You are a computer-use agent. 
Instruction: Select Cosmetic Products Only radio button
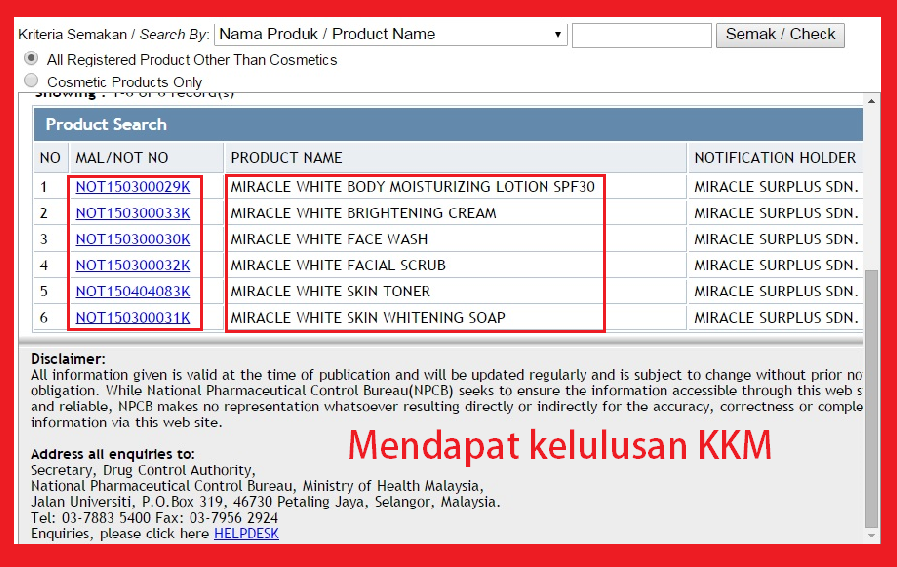pyautogui.click(x=31, y=81)
